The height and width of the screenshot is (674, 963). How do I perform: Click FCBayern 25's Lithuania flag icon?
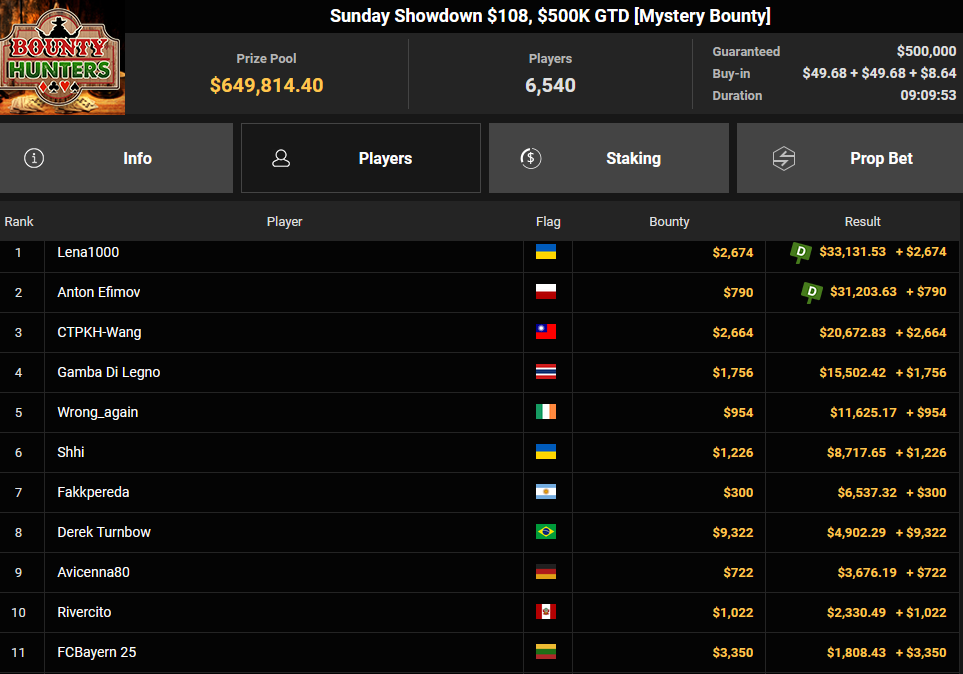(x=546, y=652)
